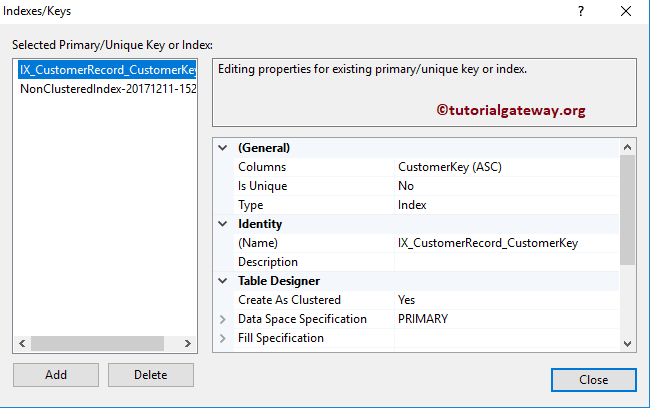Click index list scroll left arrow
The image size is (650, 408).
(22, 343)
